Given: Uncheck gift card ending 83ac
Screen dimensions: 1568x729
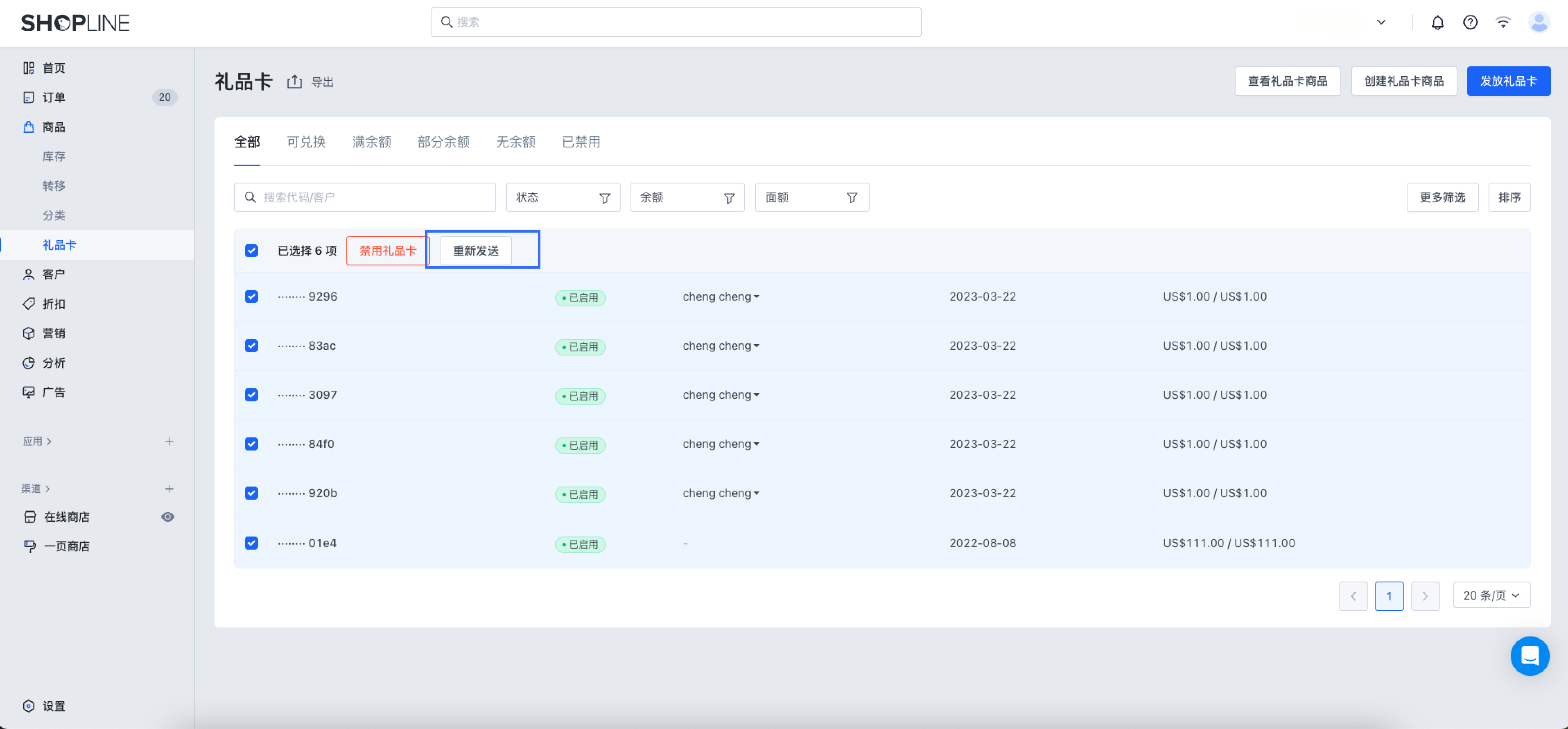Looking at the screenshot, I should click(251, 346).
